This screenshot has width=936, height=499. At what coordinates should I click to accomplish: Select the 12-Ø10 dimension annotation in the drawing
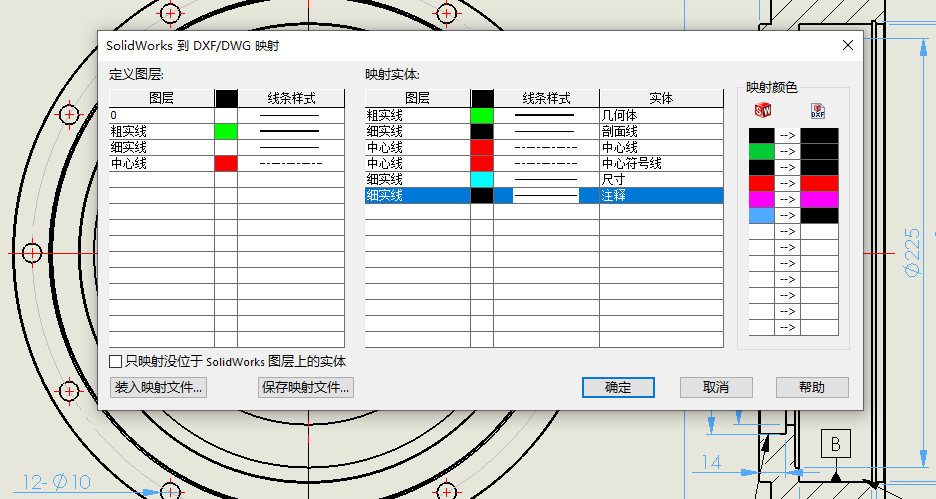click(x=57, y=482)
